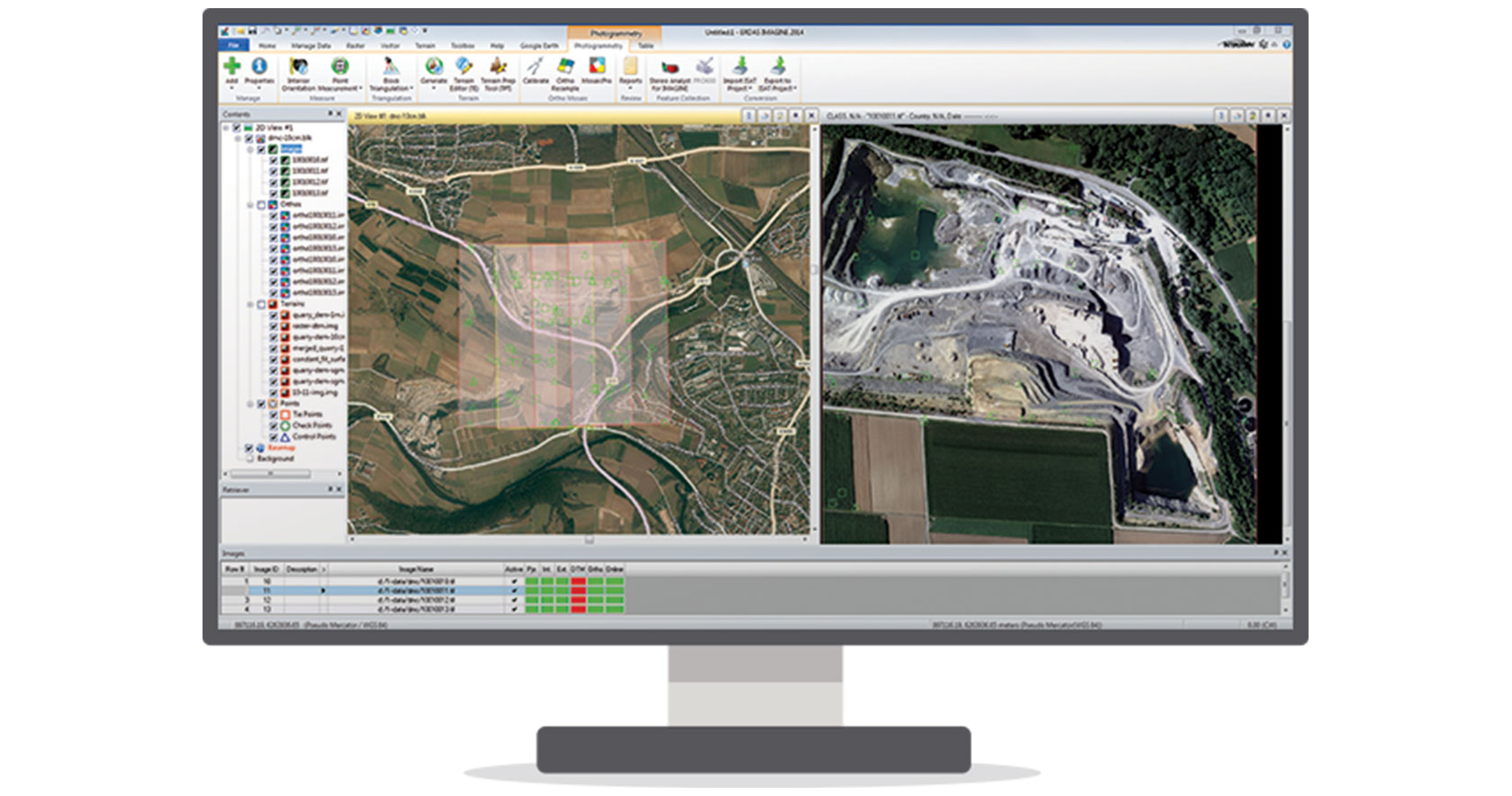This screenshot has width=1512, height=796.
Task: Switch to the Raster tab
Action: 355,45
